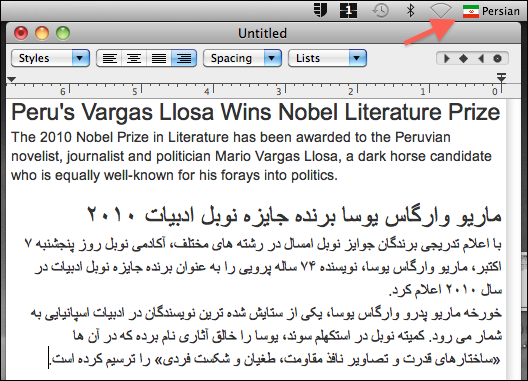Click the 'Untitled' window title
This screenshot has width=528, height=381.
262,33
